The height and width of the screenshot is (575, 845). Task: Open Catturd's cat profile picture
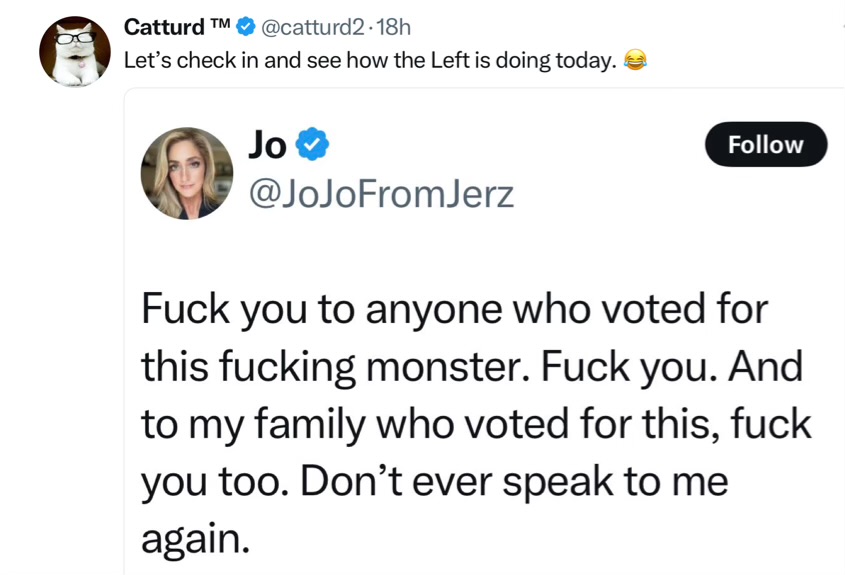75,50
